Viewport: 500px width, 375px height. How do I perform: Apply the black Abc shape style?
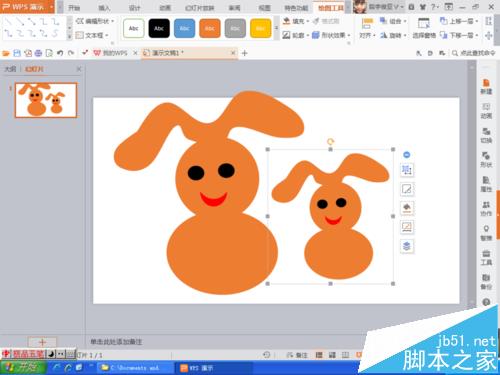[159, 28]
